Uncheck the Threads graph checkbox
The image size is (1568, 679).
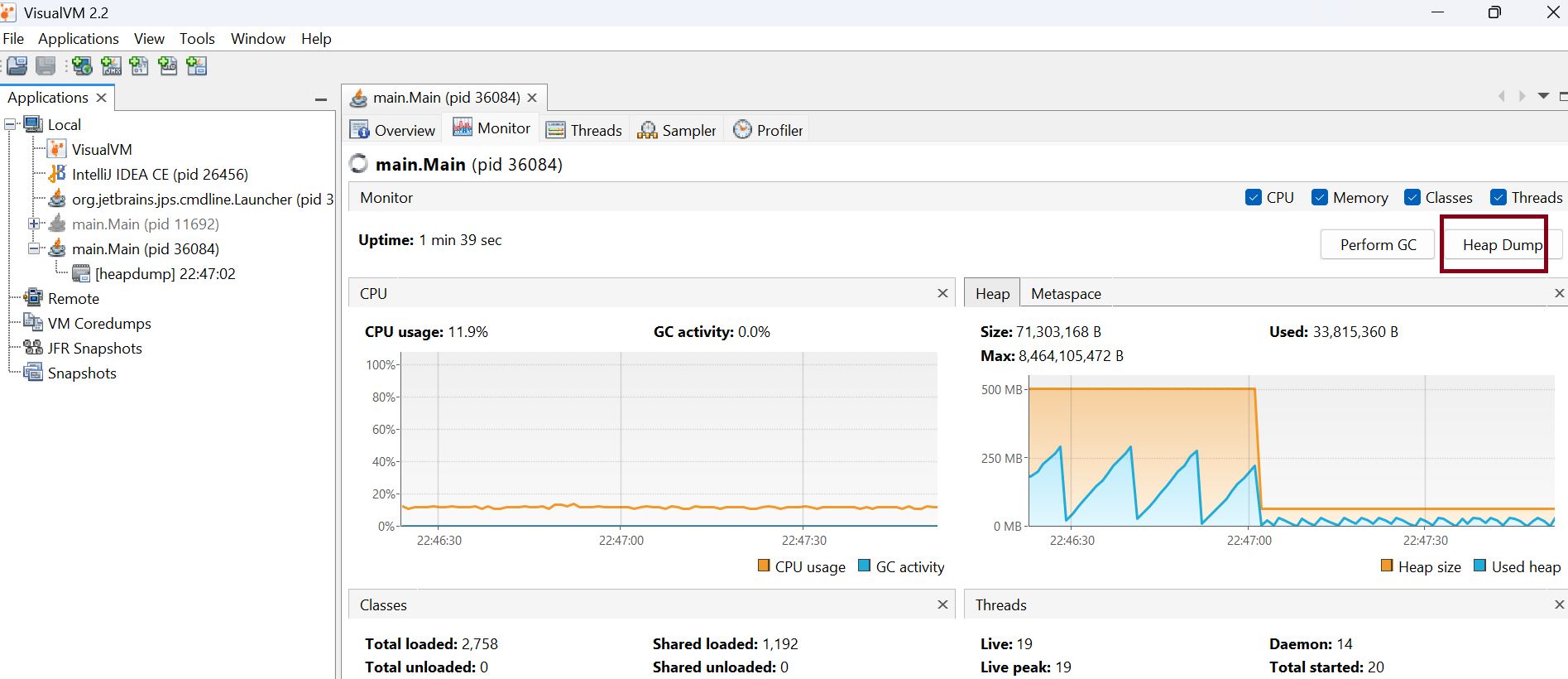click(1498, 197)
